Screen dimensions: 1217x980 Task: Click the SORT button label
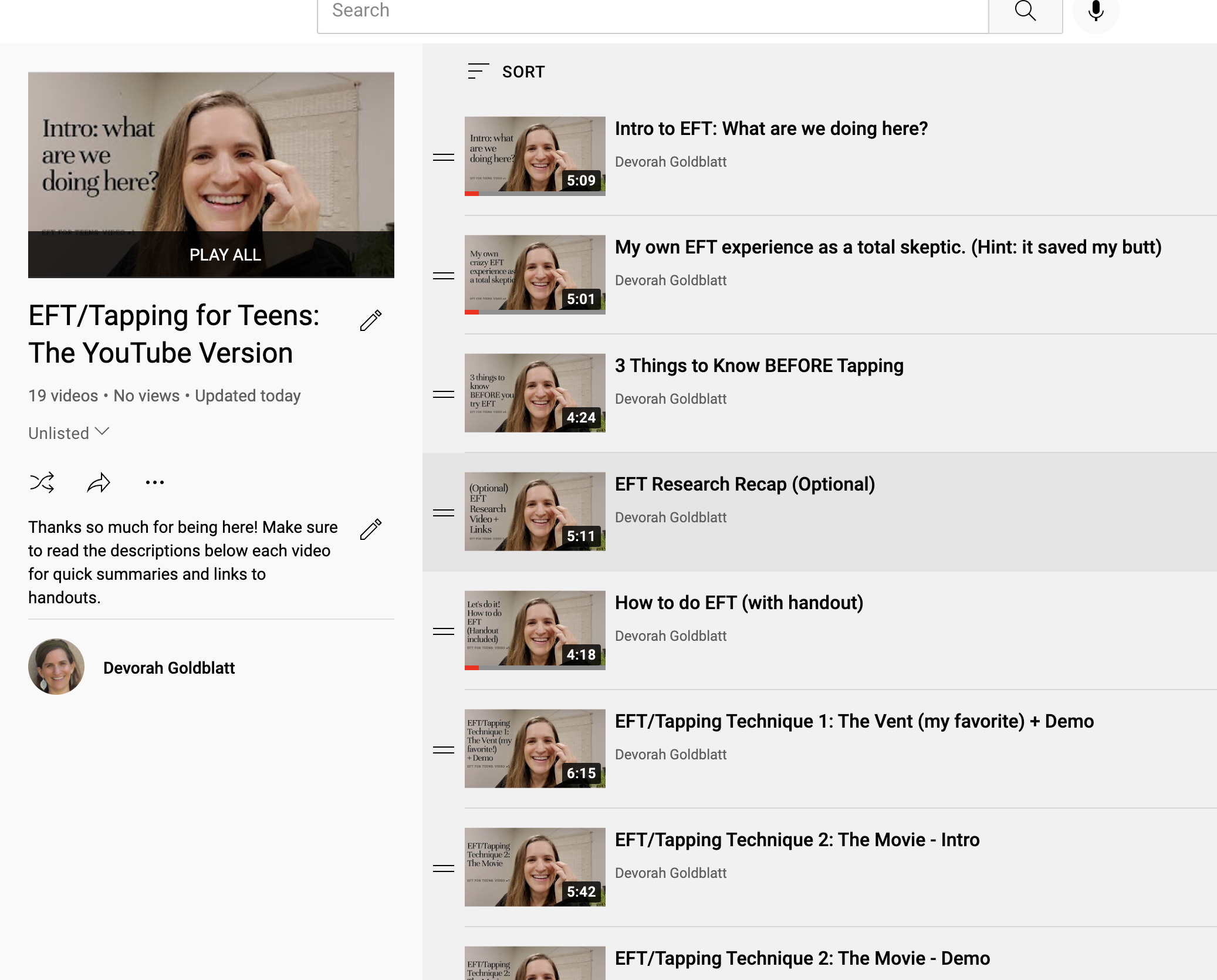click(x=523, y=72)
